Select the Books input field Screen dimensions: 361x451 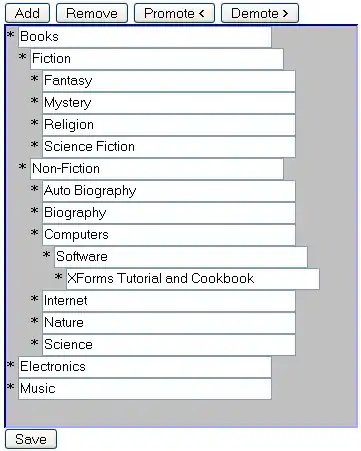click(x=145, y=37)
